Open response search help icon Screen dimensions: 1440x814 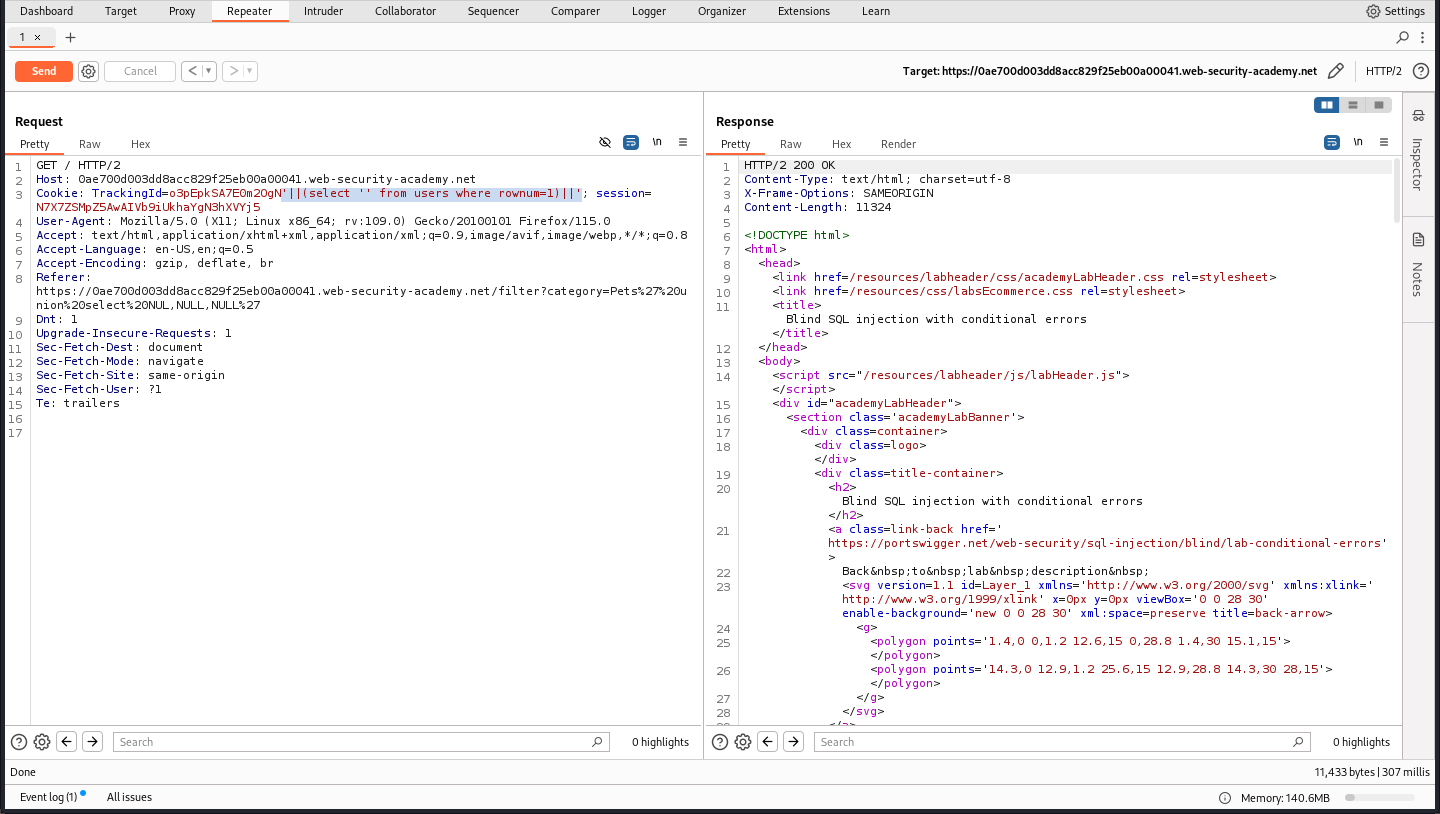pyautogui.click(x=720, y=742)
